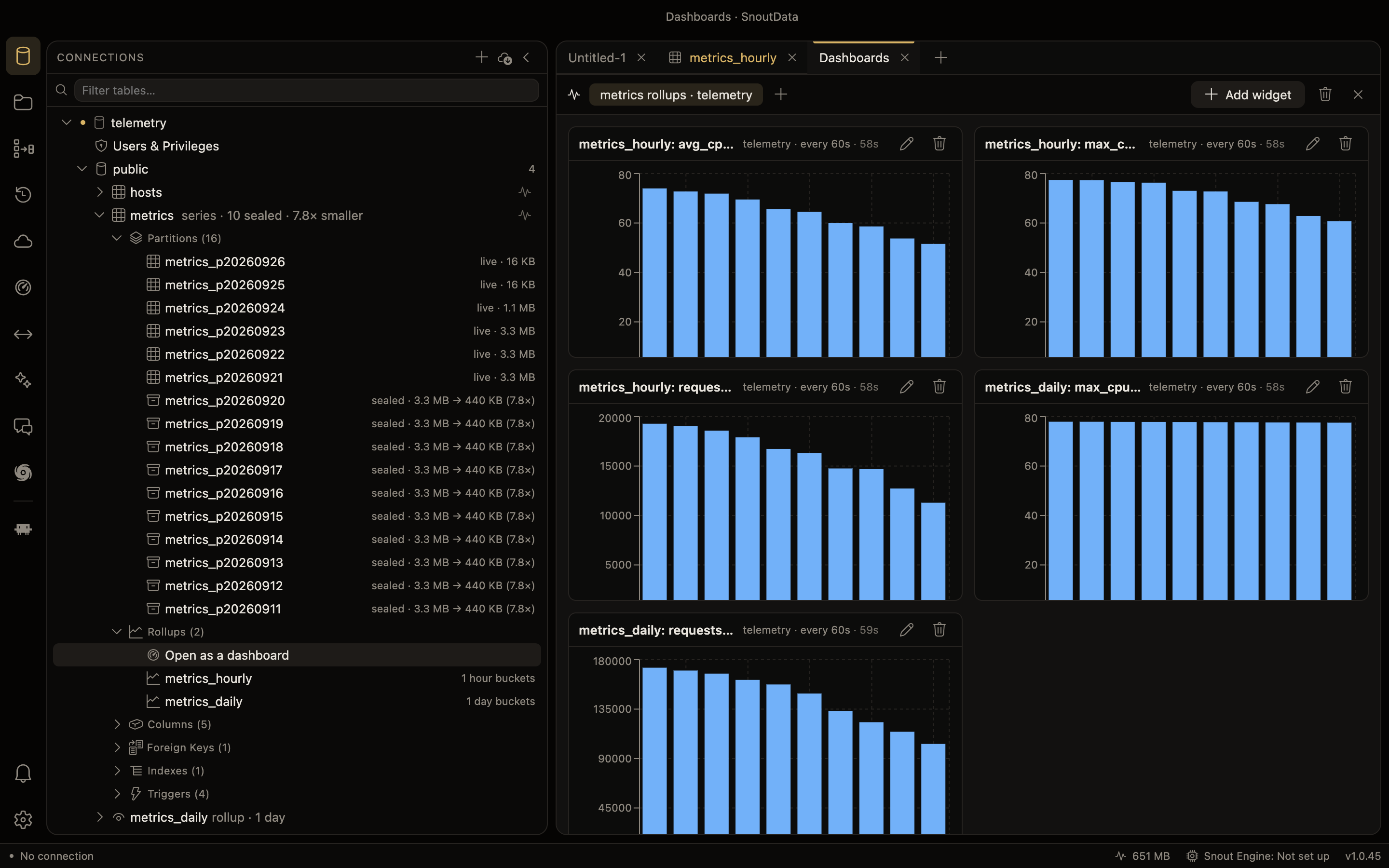Screen dimensions: 1389x868
Task: Open the robot icon in left sidebar
Action: pyautogui.click(x=23, y=529)
